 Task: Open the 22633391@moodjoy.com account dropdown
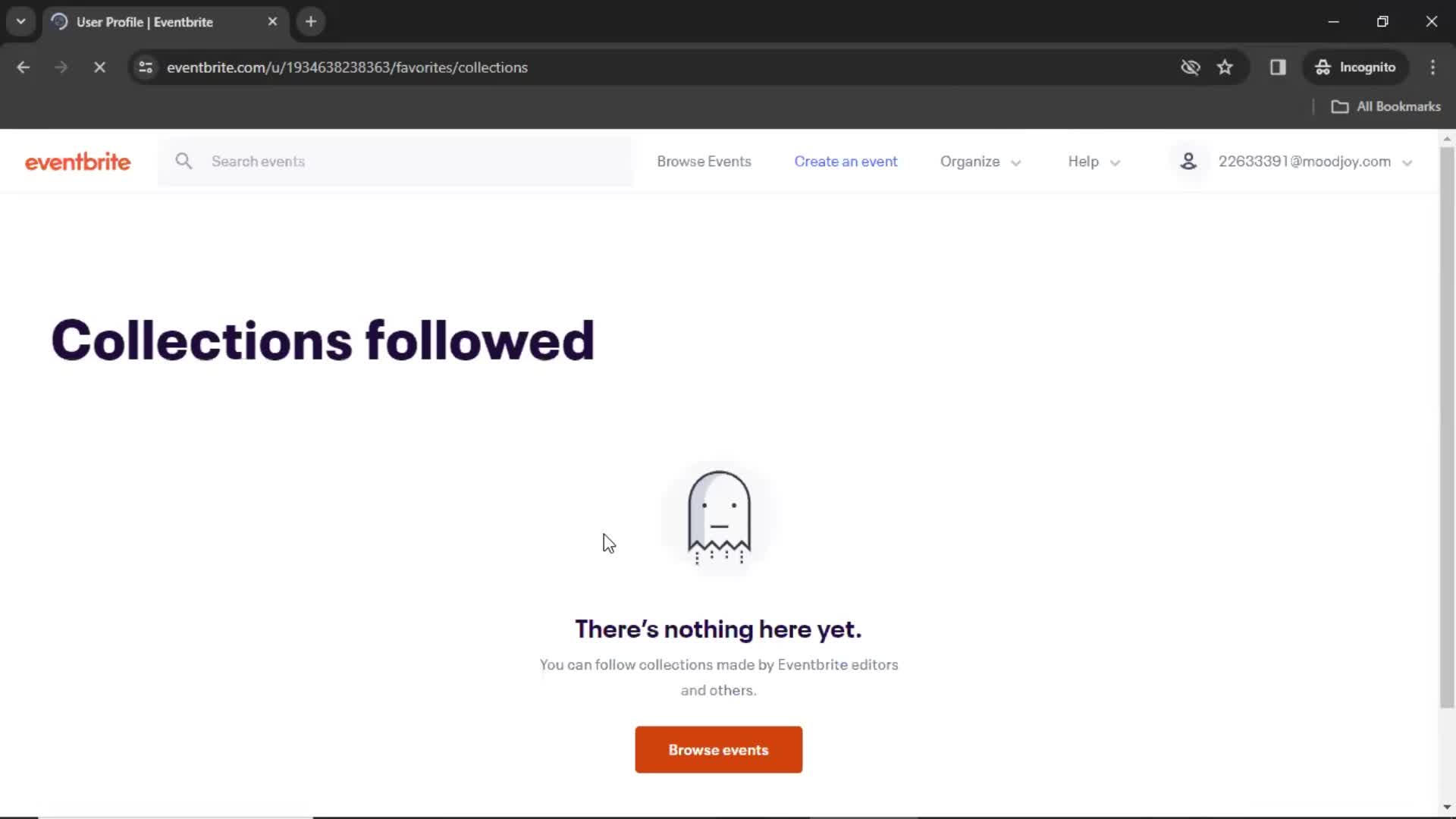pos(1316,162)
